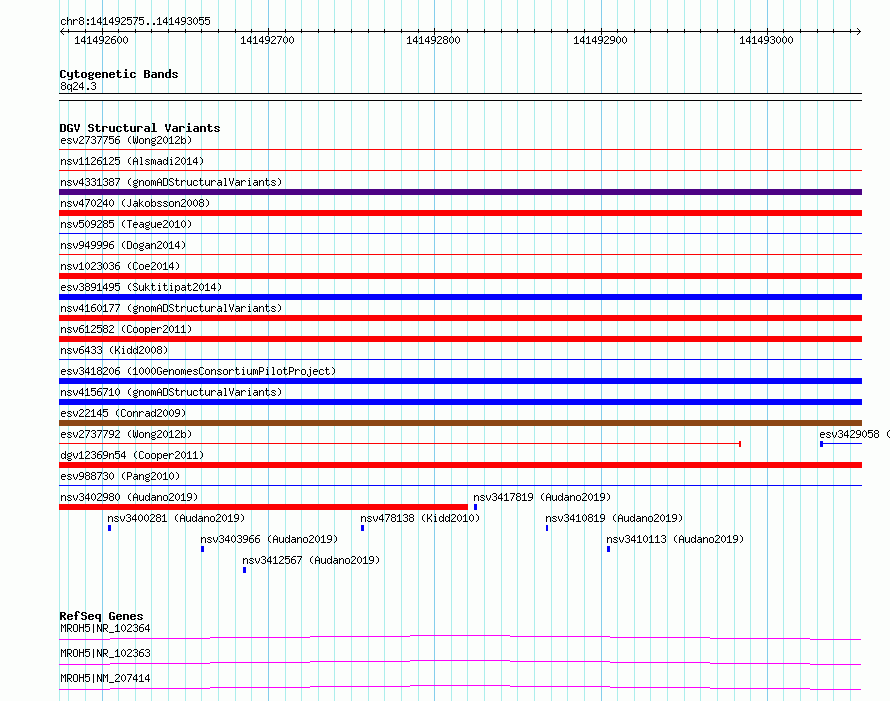Open esv3418206 1000GenomesConsortiumPilotProject label
The height and width of the screenshot is (701, 890).
coord(198,371)
